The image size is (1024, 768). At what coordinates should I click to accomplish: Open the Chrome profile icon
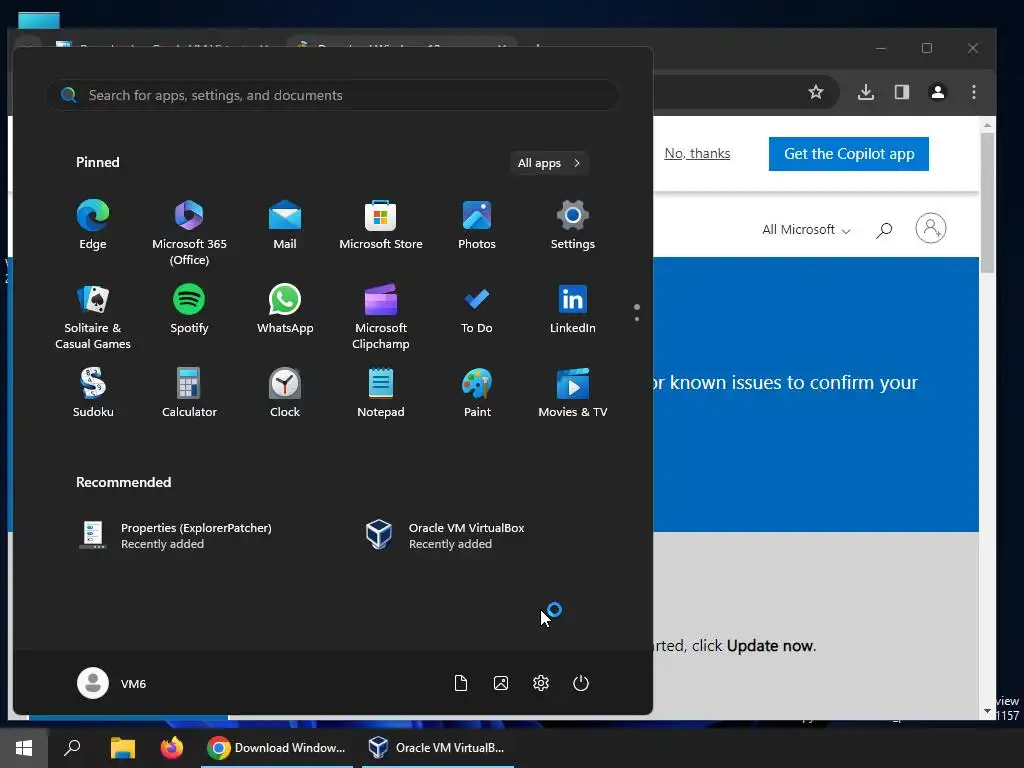938,92
